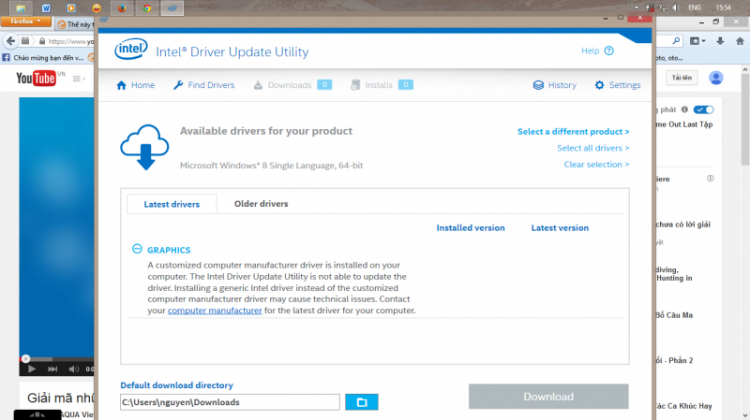Skip to next YouTube video
Viewport: 750px width, 420px height.
click(x=53, y=369)
